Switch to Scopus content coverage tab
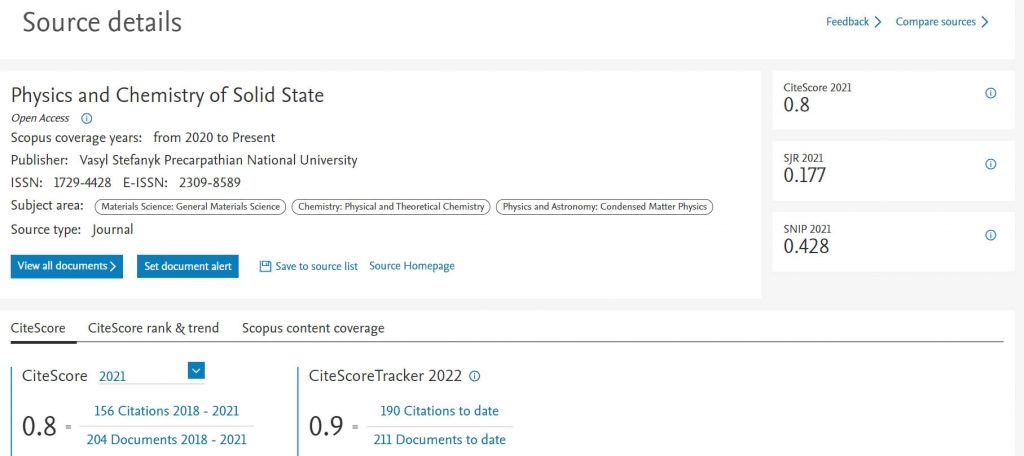The height and width of the screenshot is (456, 1024). pyautogui.click(x=313, y=328)
